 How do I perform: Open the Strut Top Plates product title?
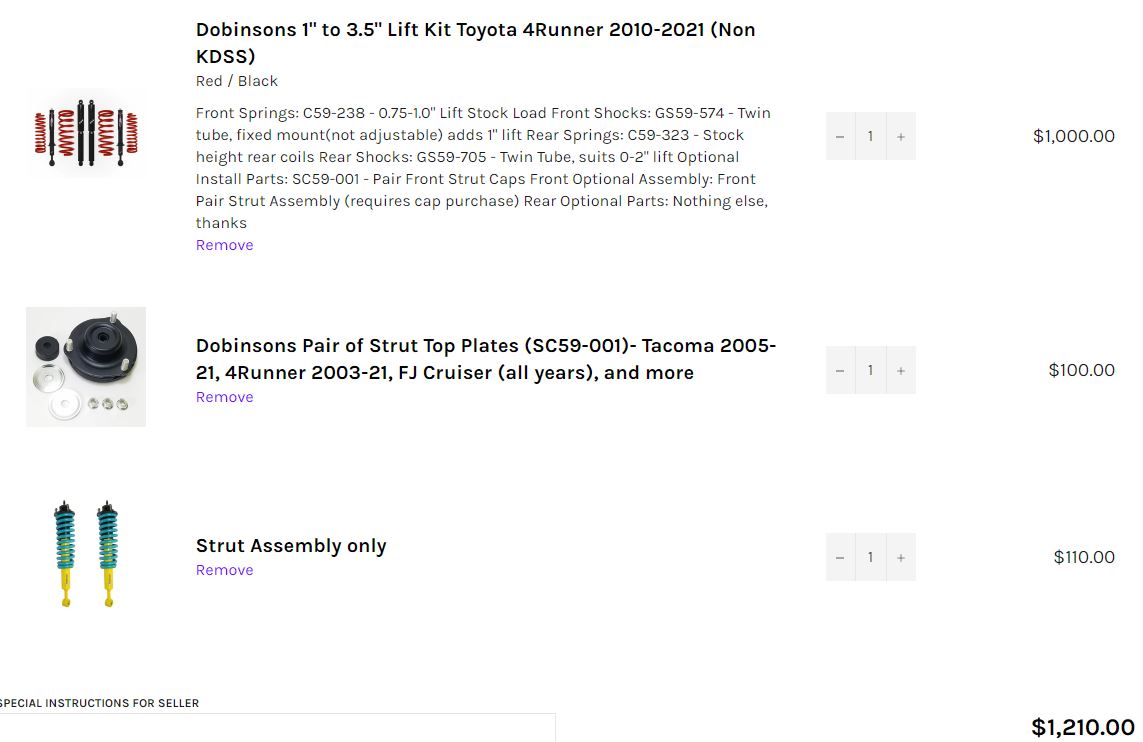coord(485,359)
